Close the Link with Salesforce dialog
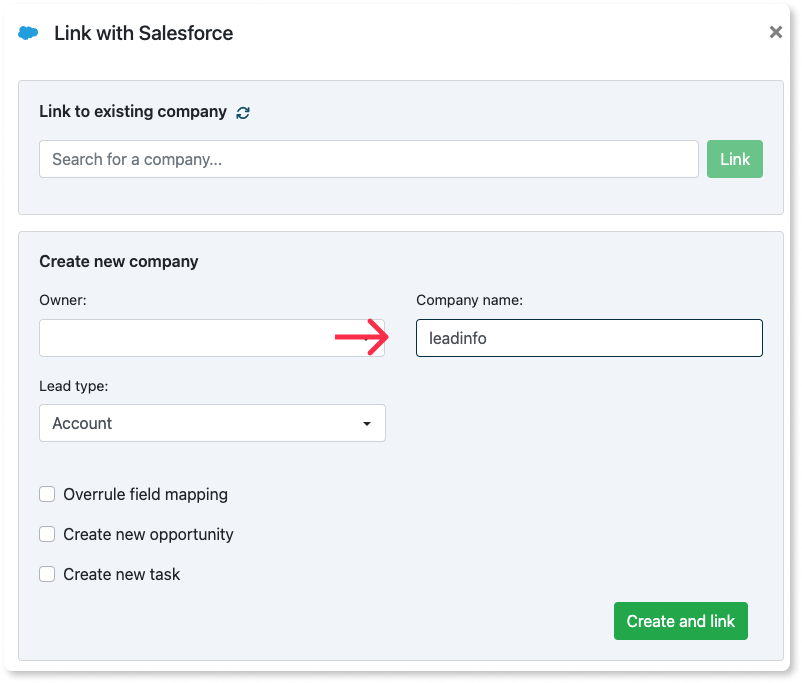Screen dimensions: 802x683 [775, 32]
